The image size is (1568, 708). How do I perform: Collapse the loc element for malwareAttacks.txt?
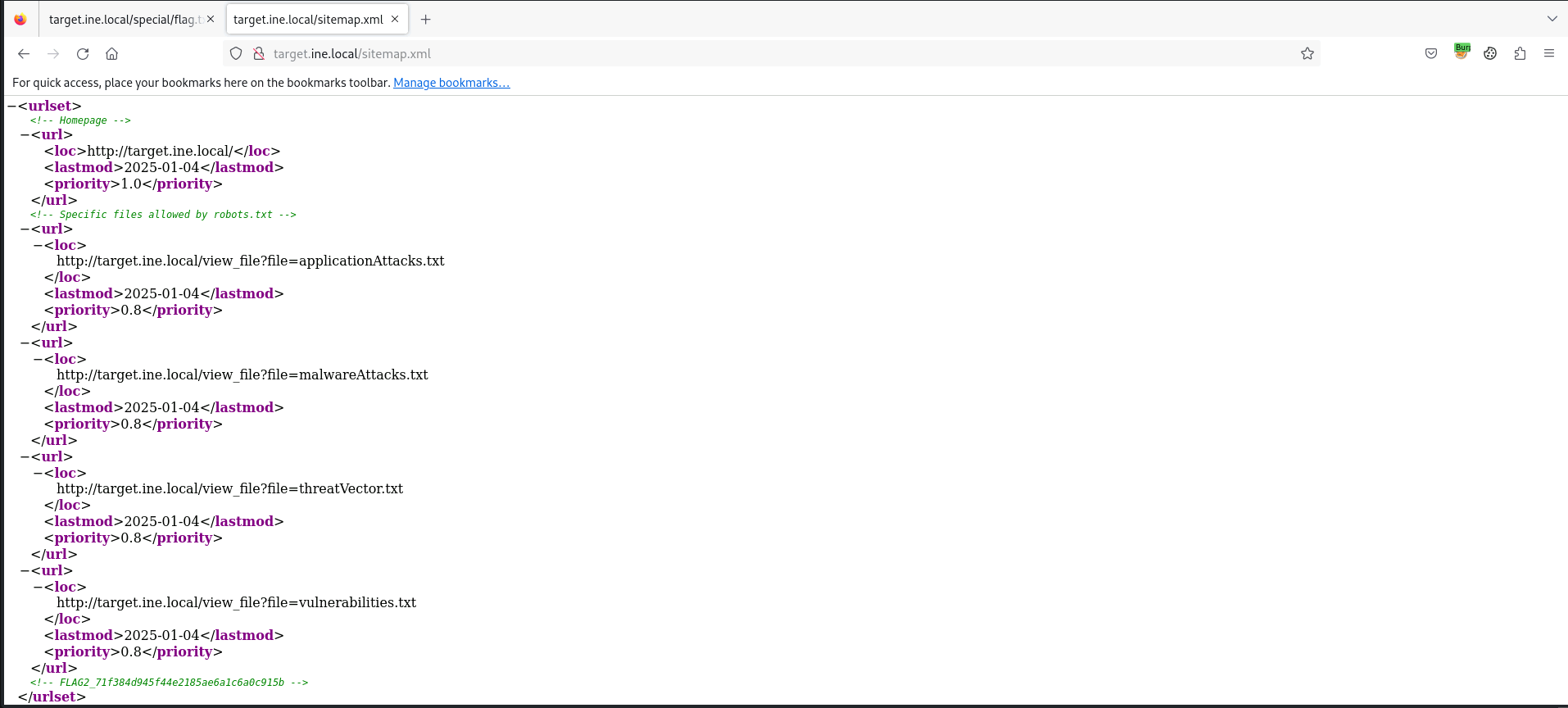pyautogui.click(x=38, y=359)
